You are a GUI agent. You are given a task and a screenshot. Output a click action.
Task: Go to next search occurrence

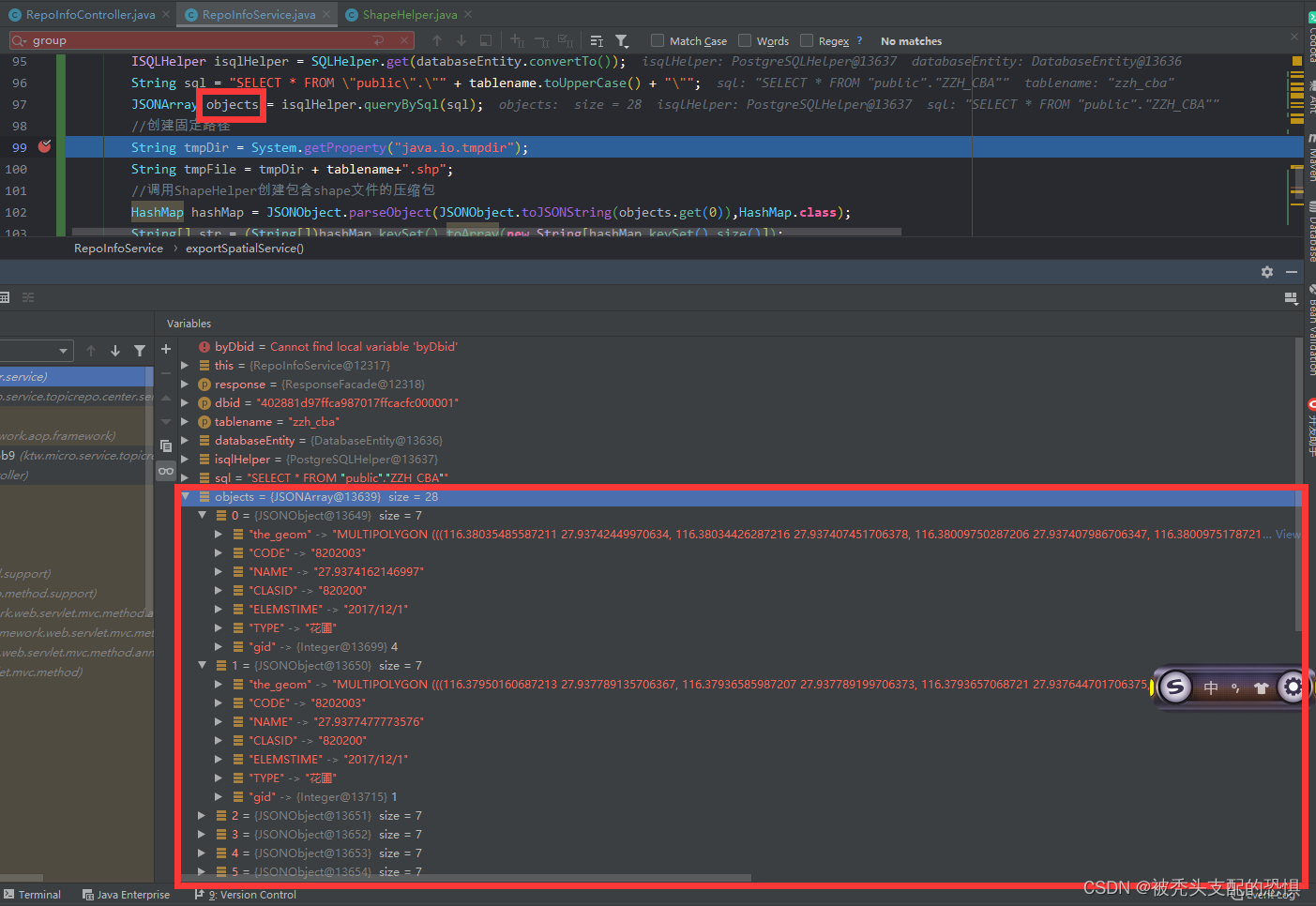(x=461, y=40)
